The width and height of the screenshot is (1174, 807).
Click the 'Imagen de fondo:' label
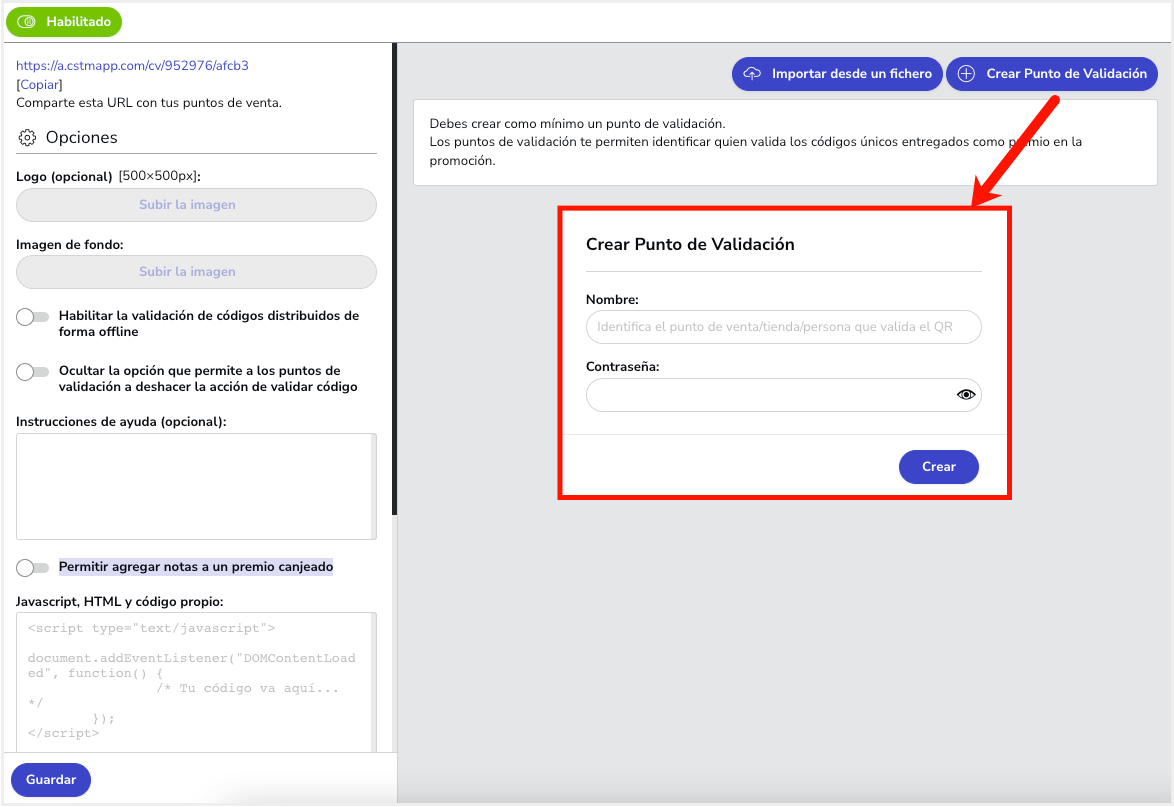coord(70,245)
